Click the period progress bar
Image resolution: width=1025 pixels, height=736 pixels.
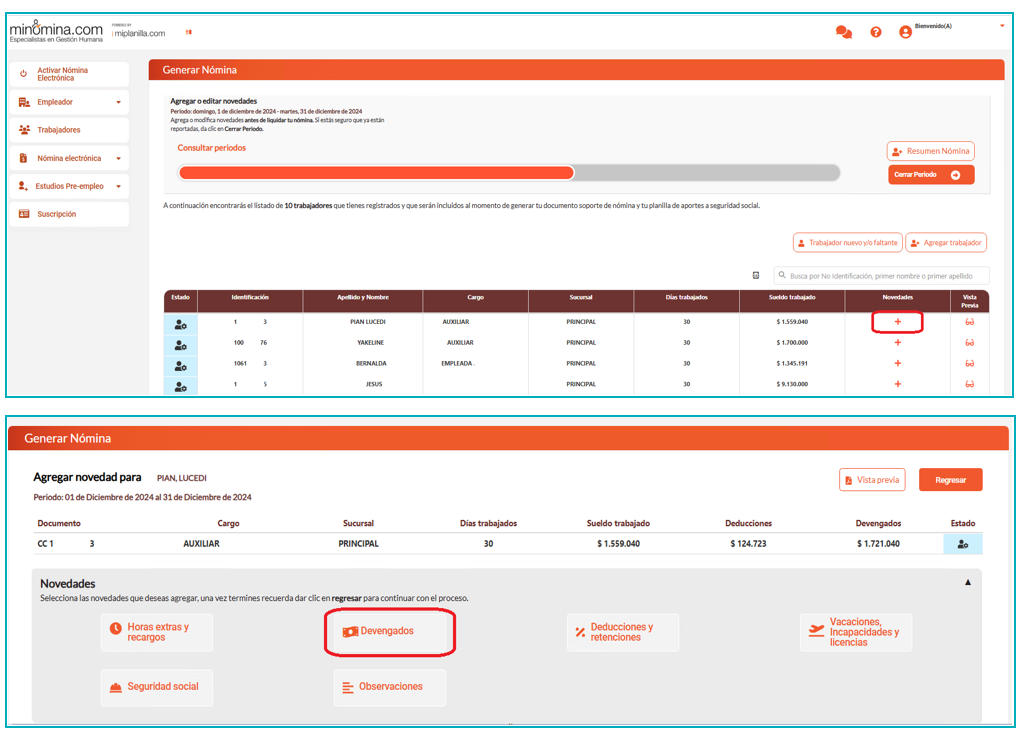508,173
